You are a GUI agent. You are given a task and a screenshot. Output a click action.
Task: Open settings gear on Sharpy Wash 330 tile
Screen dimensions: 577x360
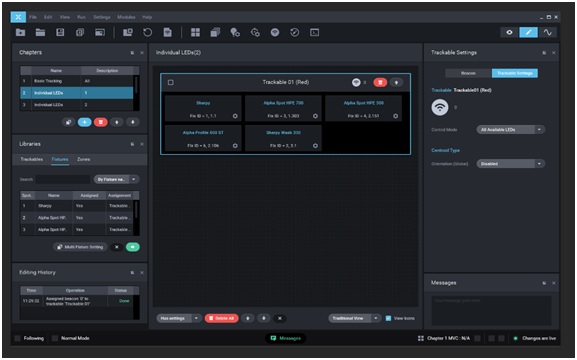[x=315, y=146]
